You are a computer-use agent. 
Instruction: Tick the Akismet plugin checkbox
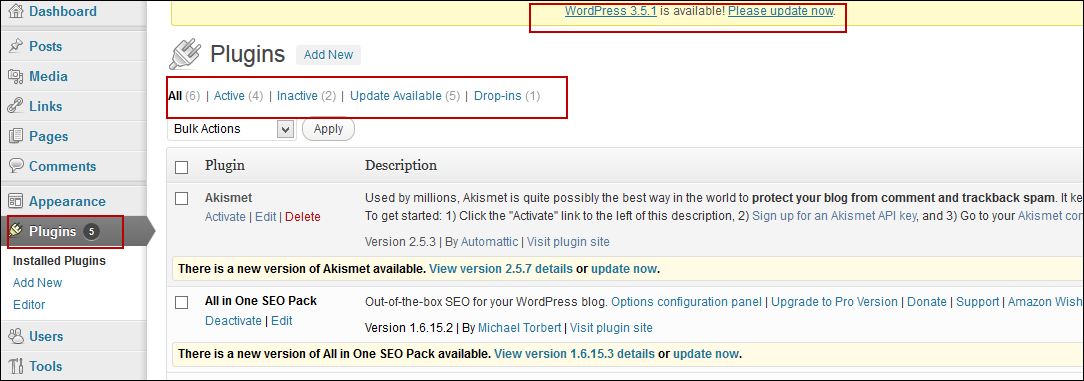[182, 198]
